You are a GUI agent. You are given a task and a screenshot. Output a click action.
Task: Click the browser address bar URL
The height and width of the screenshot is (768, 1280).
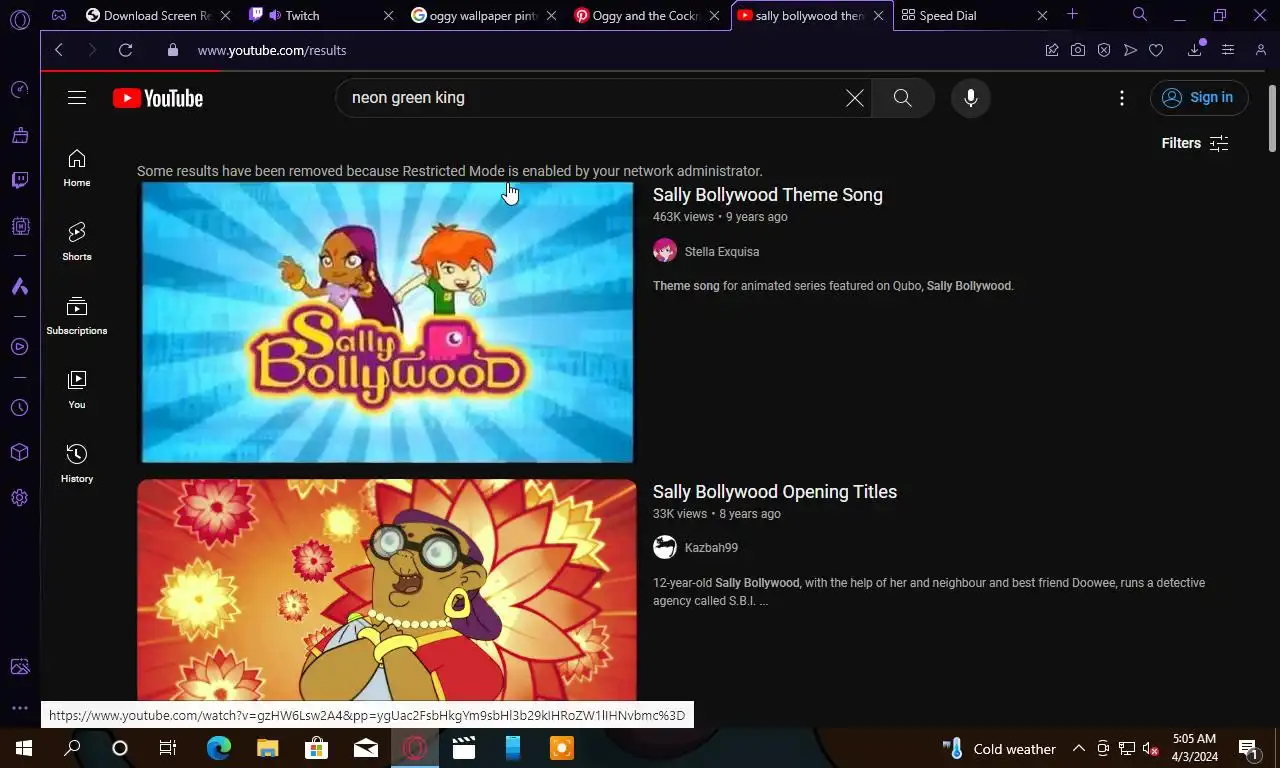pos(272,50)
